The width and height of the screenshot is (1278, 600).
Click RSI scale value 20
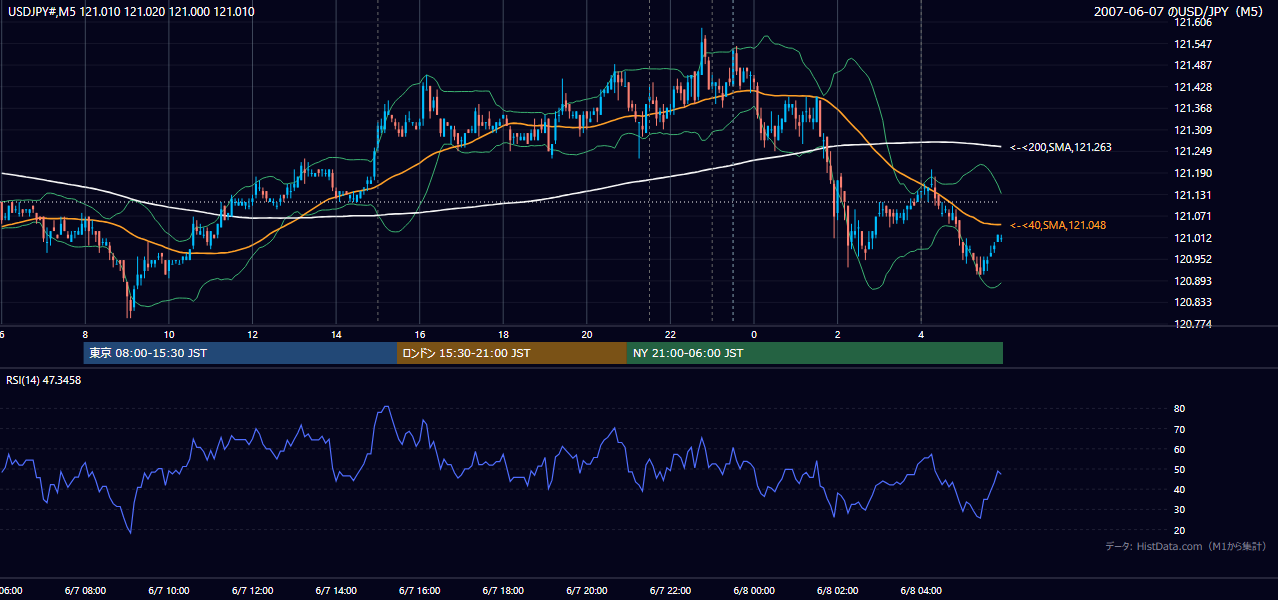coord(1180,530)
